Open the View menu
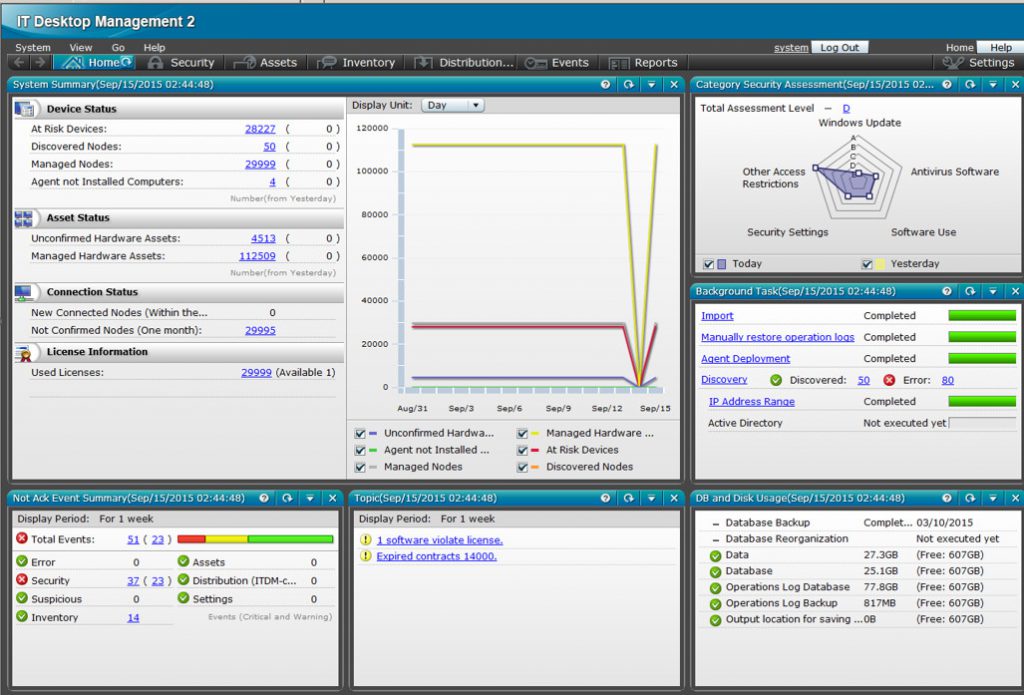 [80, 47]
